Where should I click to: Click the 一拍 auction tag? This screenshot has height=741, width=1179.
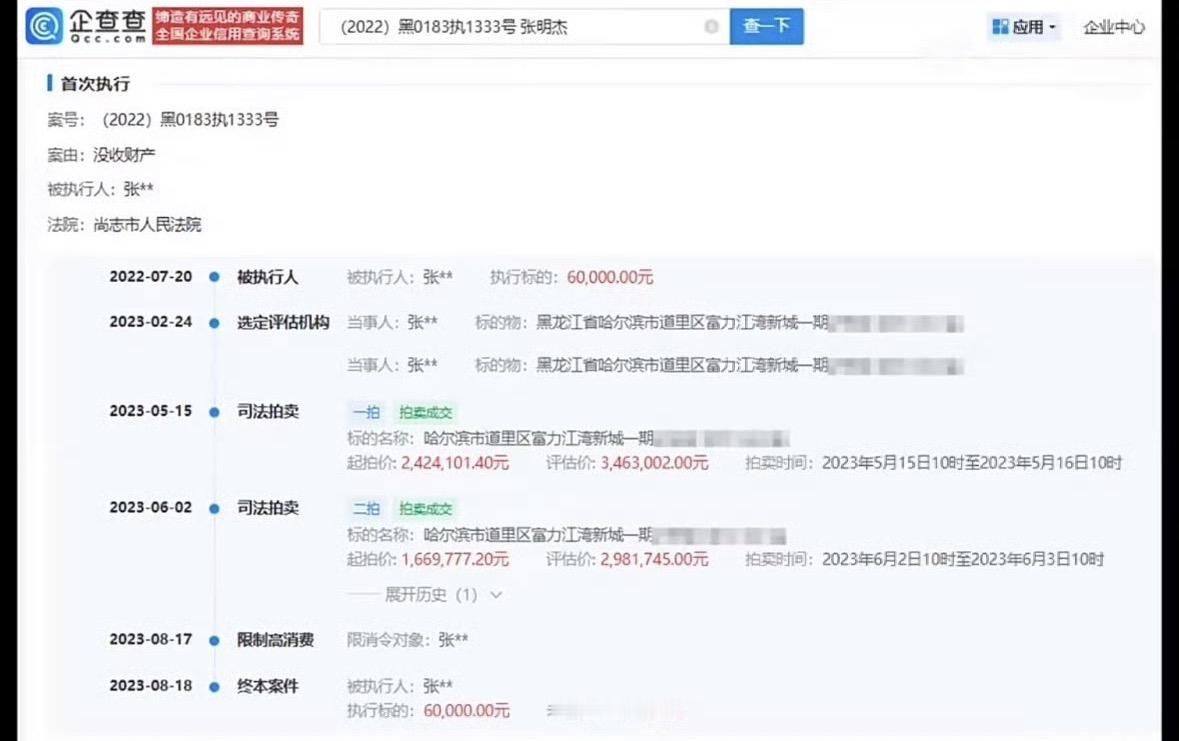[366, 412]
